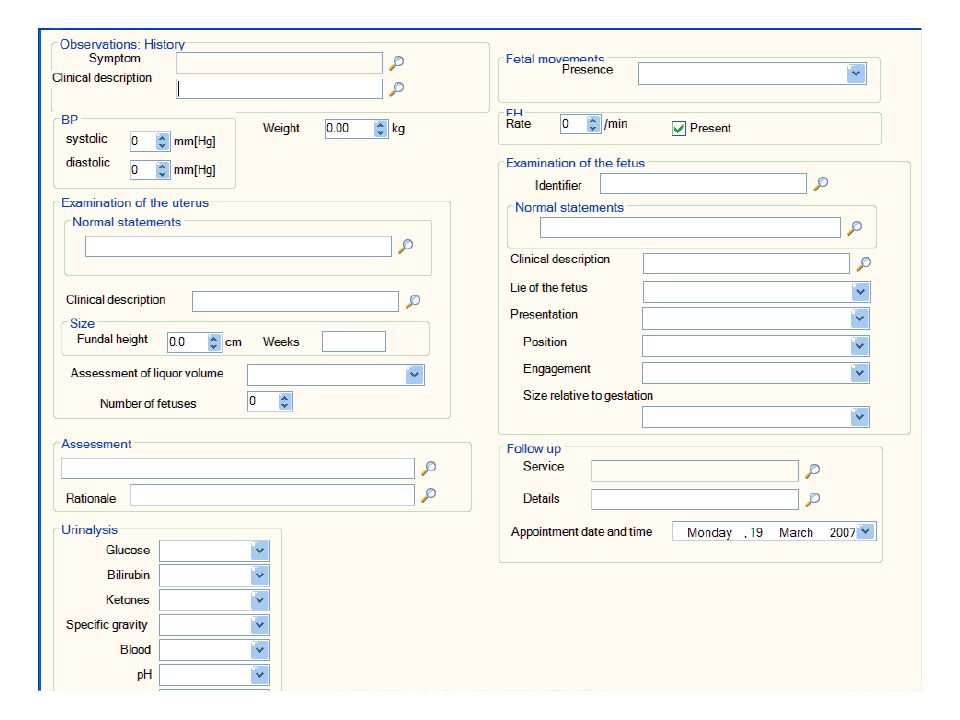Click the systolic BP spinner arrows
This screenshot has width=960, height=720.
pyautogui.click(x=162, y=141)
